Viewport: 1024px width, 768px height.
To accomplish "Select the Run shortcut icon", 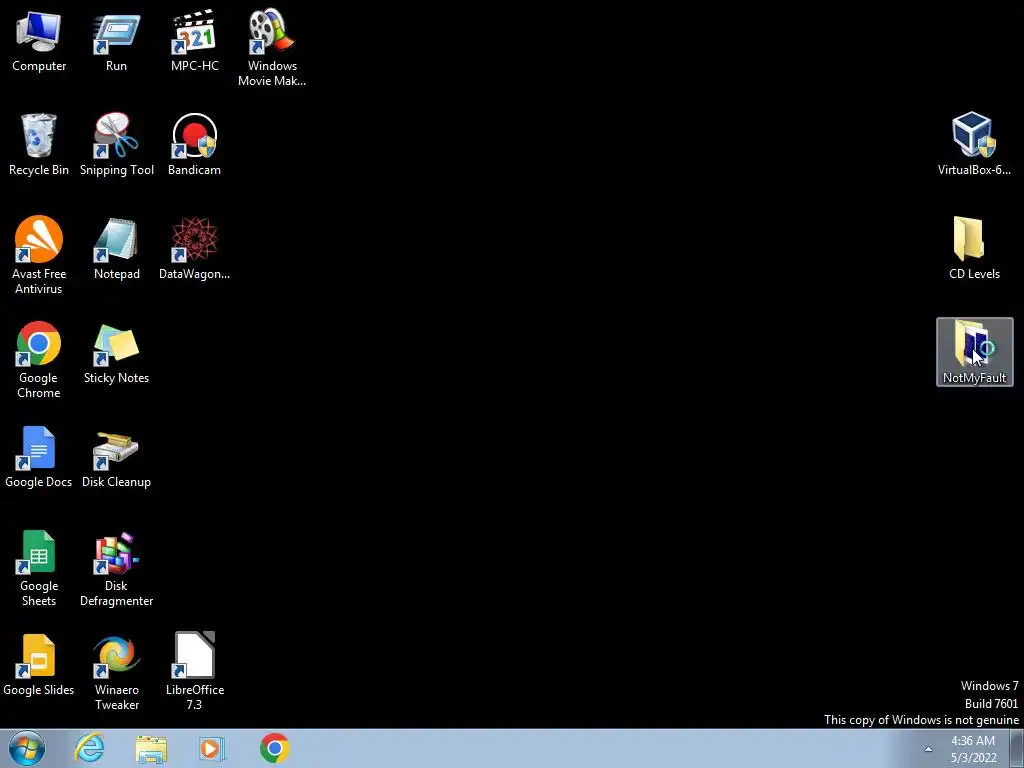I will pyautogui.click(x=116, y=41).
